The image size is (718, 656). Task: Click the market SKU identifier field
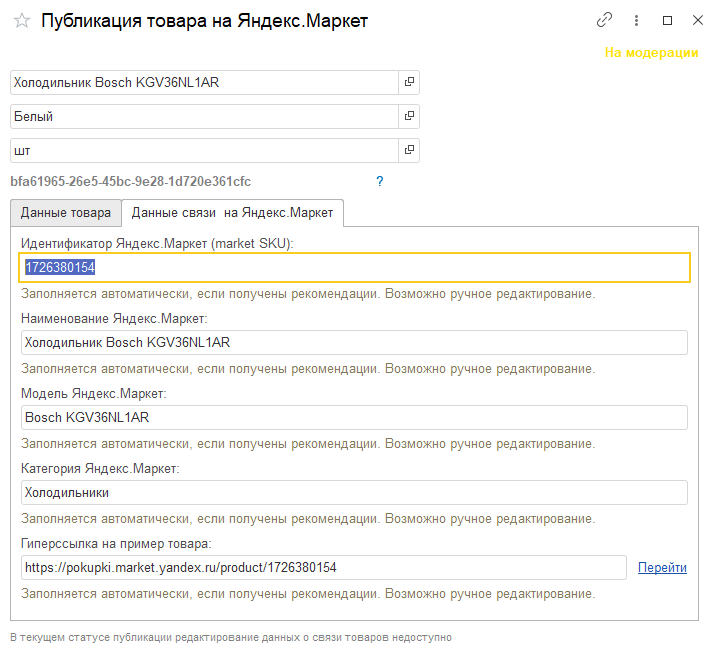(355, 268)
